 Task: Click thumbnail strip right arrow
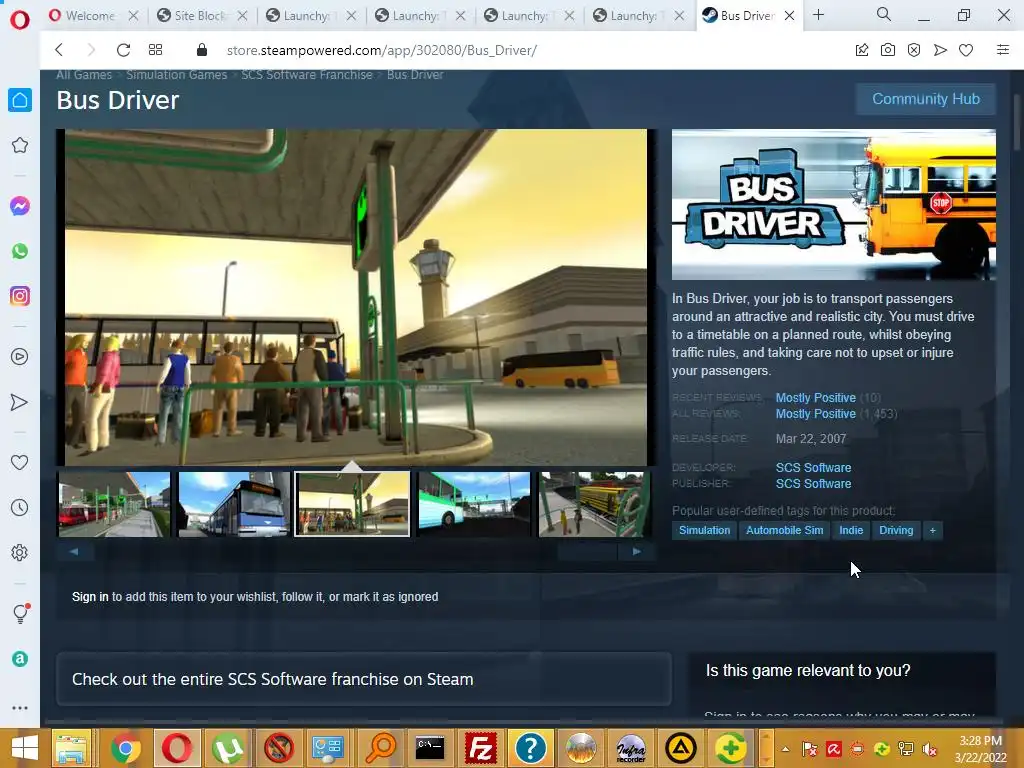click(x=637, y=552)
